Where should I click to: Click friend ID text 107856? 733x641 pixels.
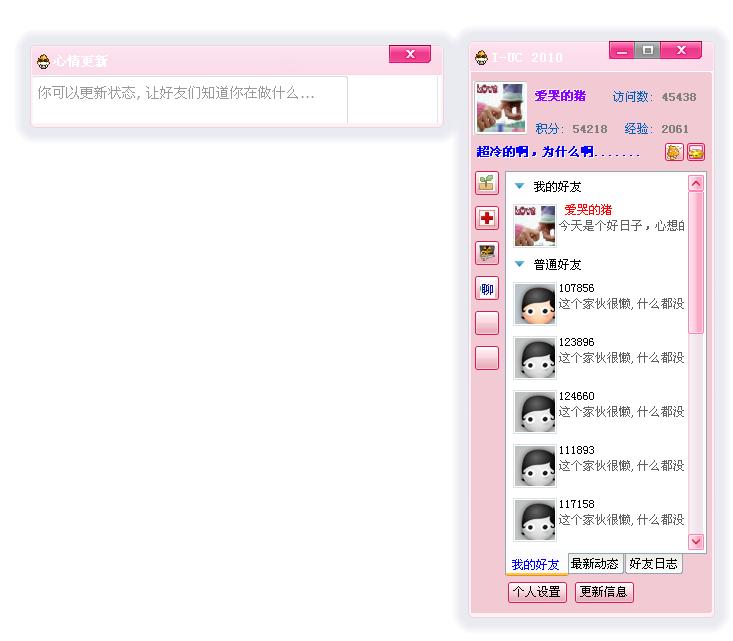576,288
